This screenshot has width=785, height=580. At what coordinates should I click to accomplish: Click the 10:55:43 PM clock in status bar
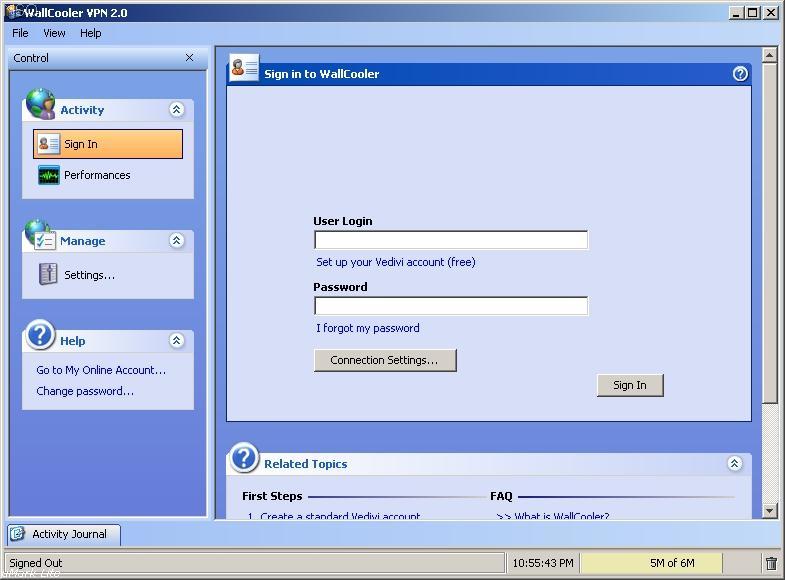click(543, 563)
